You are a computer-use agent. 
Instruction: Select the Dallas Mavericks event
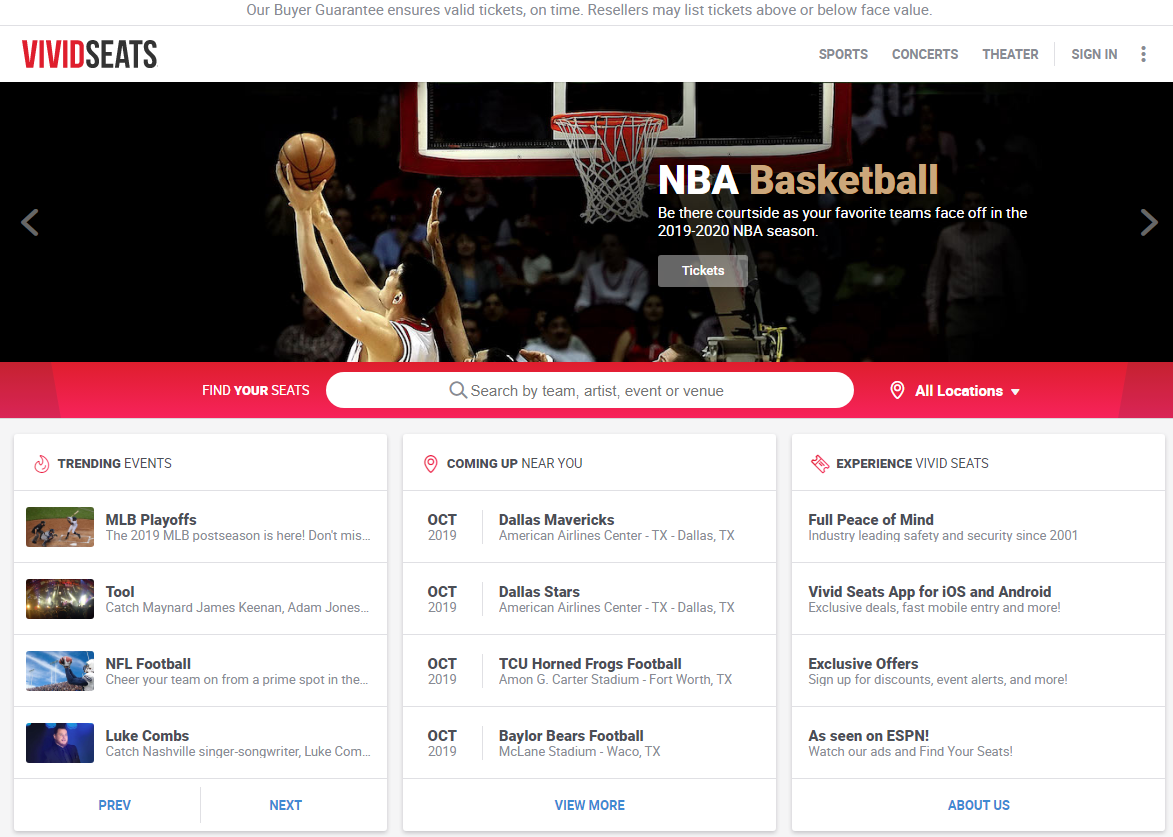(557, 519)
